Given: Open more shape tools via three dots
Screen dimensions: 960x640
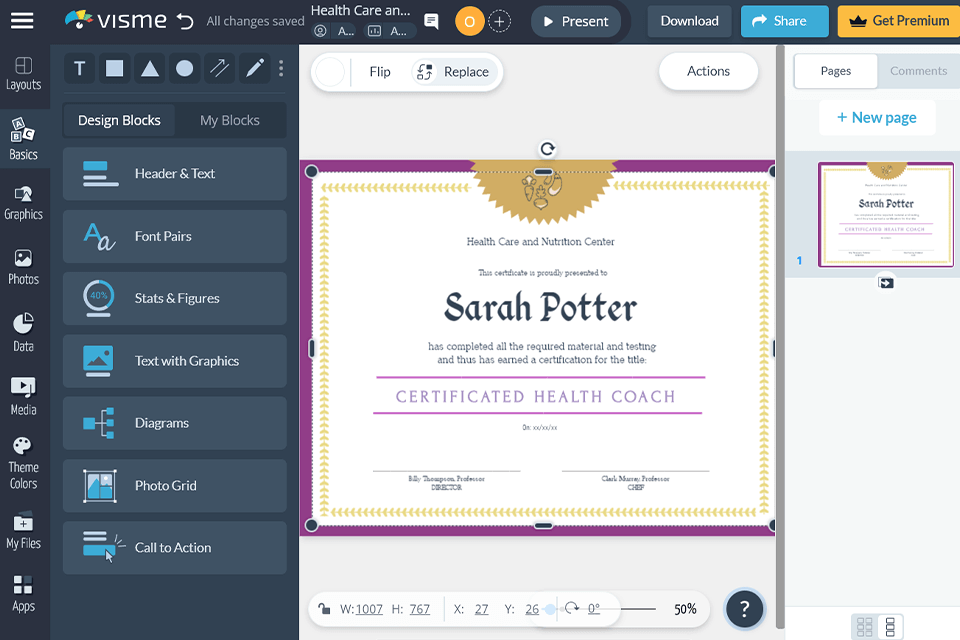Looking at the screenshot, I should [x=281, y=68].
